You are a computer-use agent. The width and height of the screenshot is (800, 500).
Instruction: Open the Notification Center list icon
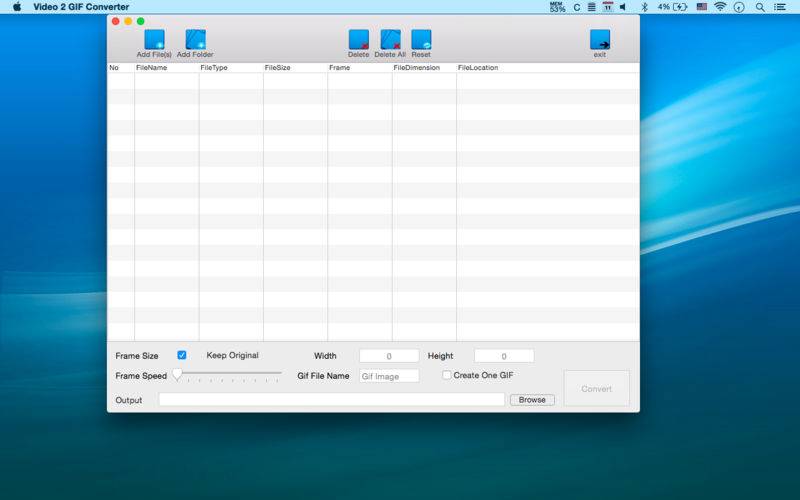coord(780,7)
